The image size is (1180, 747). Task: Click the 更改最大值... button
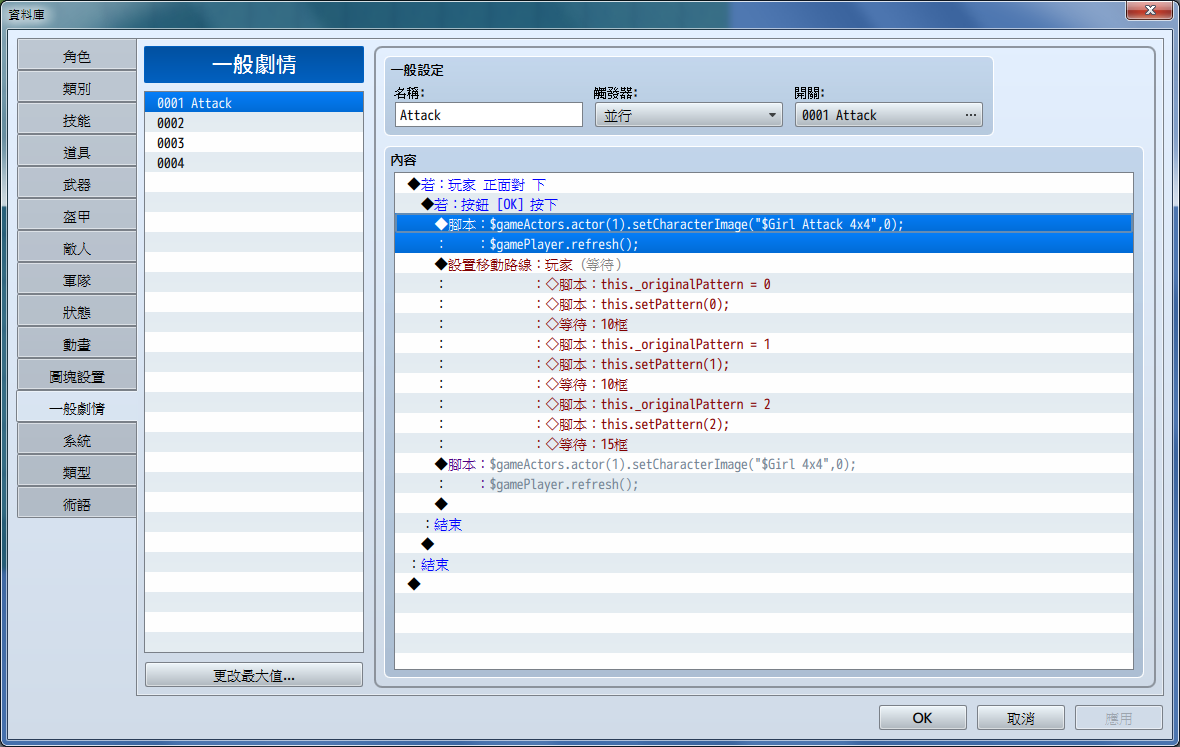tap(254, 675)
